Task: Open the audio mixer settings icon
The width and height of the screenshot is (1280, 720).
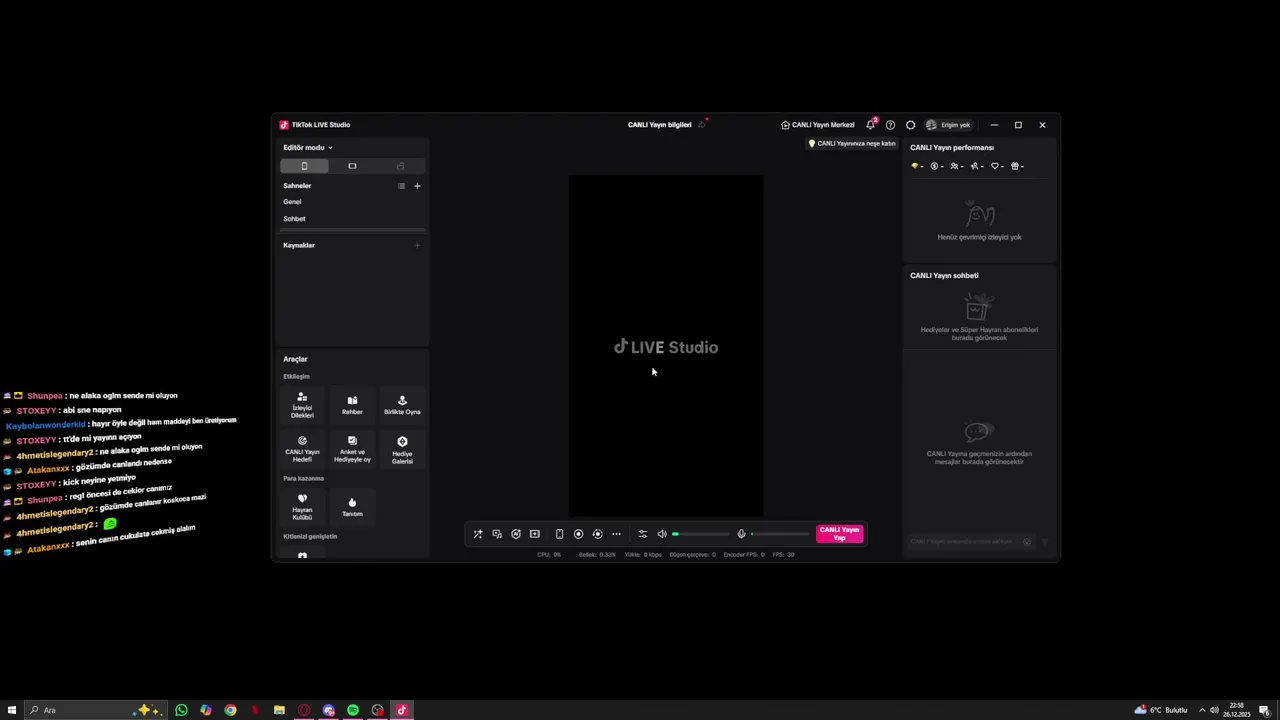Action: pos(643,534)
